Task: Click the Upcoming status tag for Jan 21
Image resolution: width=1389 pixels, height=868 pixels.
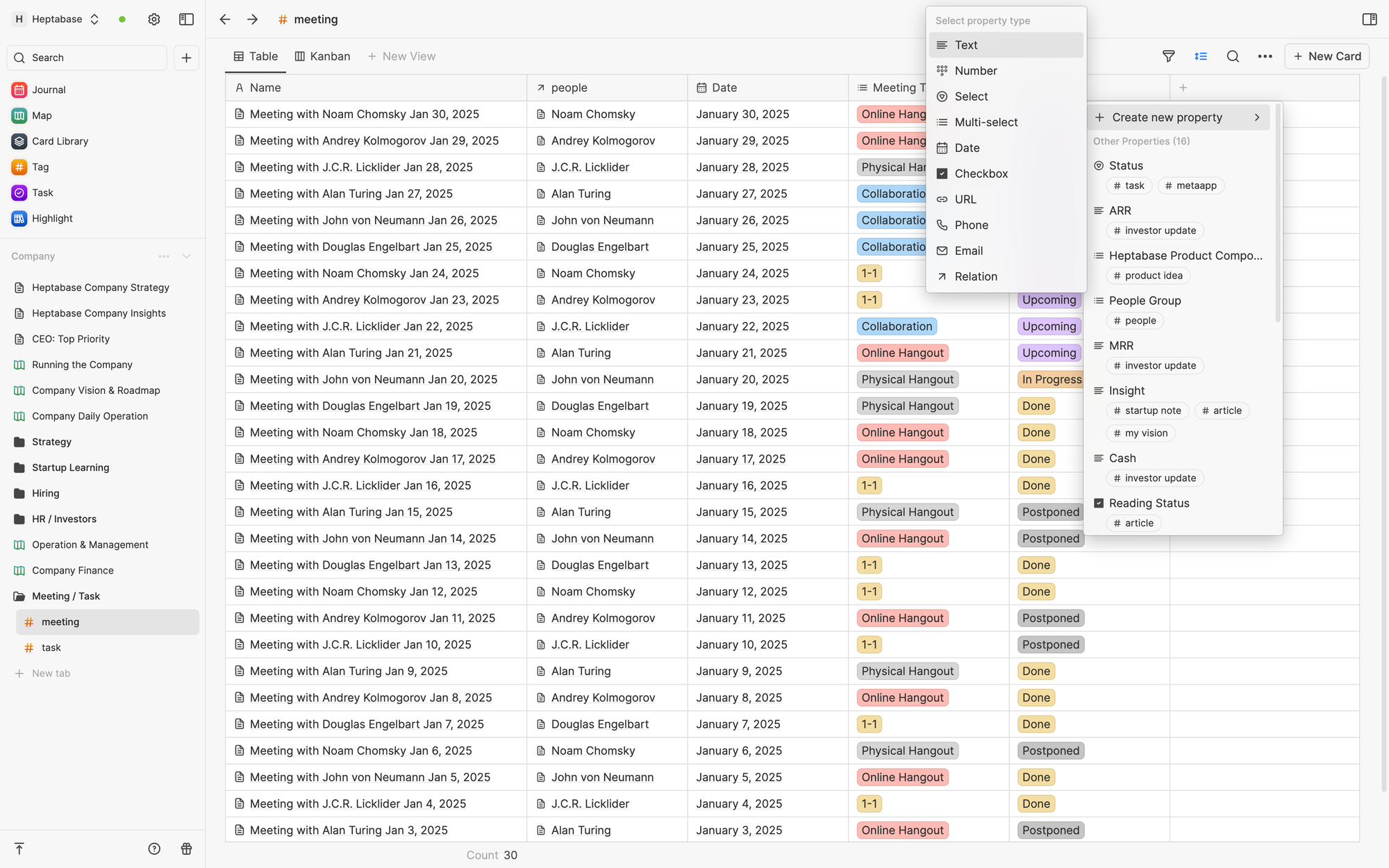Action: 1049,353
